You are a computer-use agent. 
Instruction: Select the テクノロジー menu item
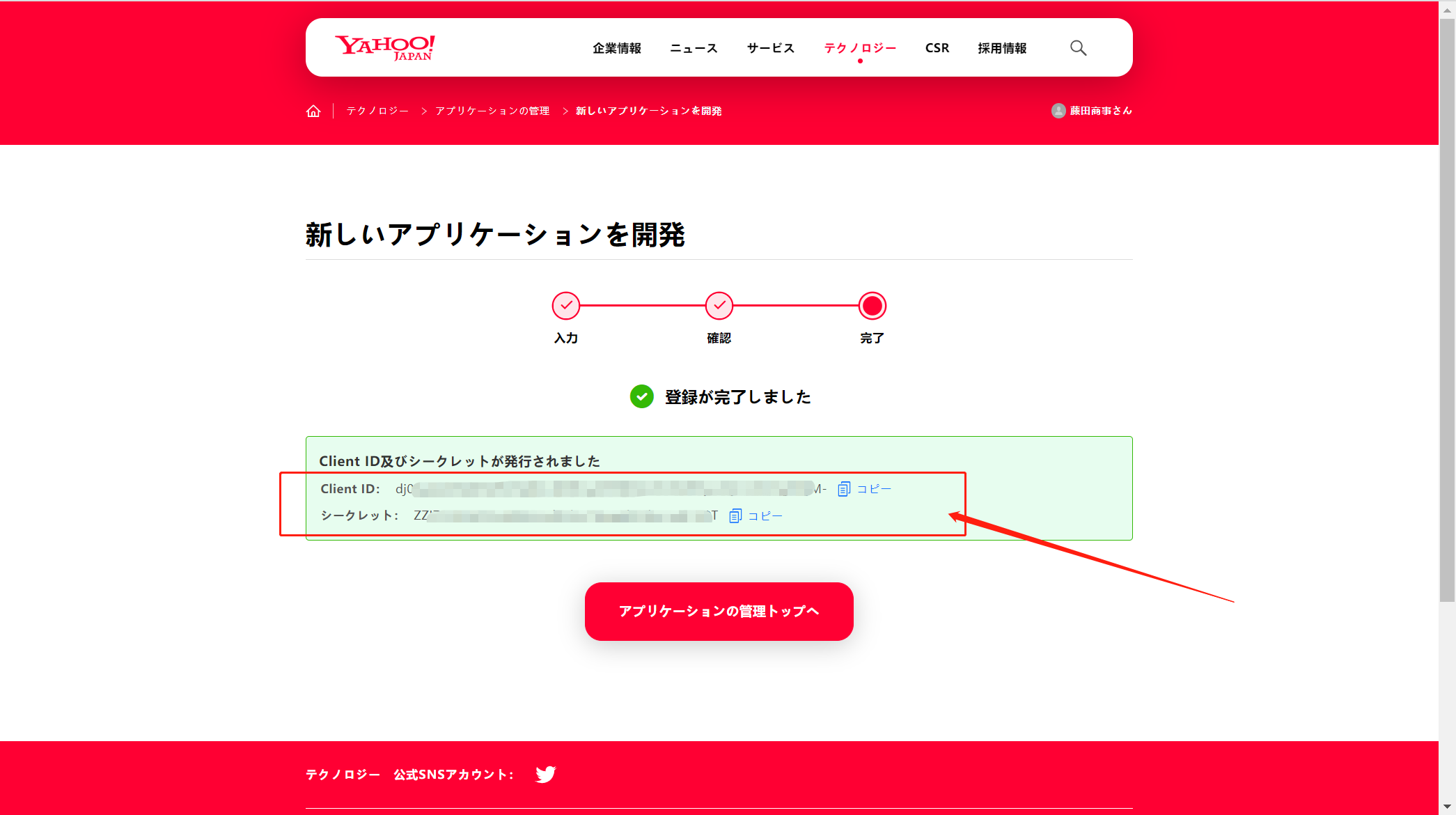tap(860, 48)
